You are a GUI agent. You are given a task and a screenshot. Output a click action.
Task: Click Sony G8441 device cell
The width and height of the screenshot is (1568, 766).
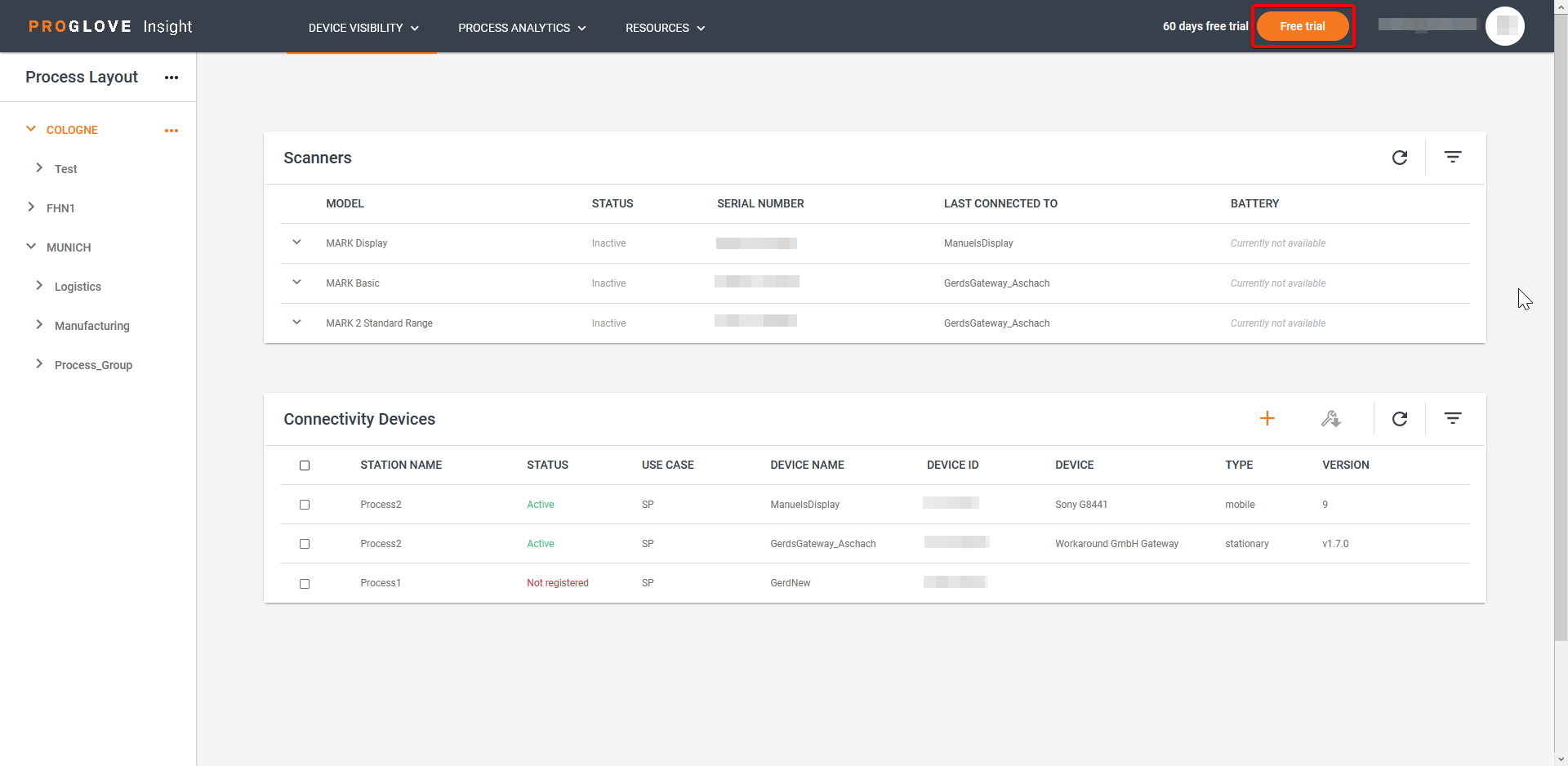[1080, 505]
